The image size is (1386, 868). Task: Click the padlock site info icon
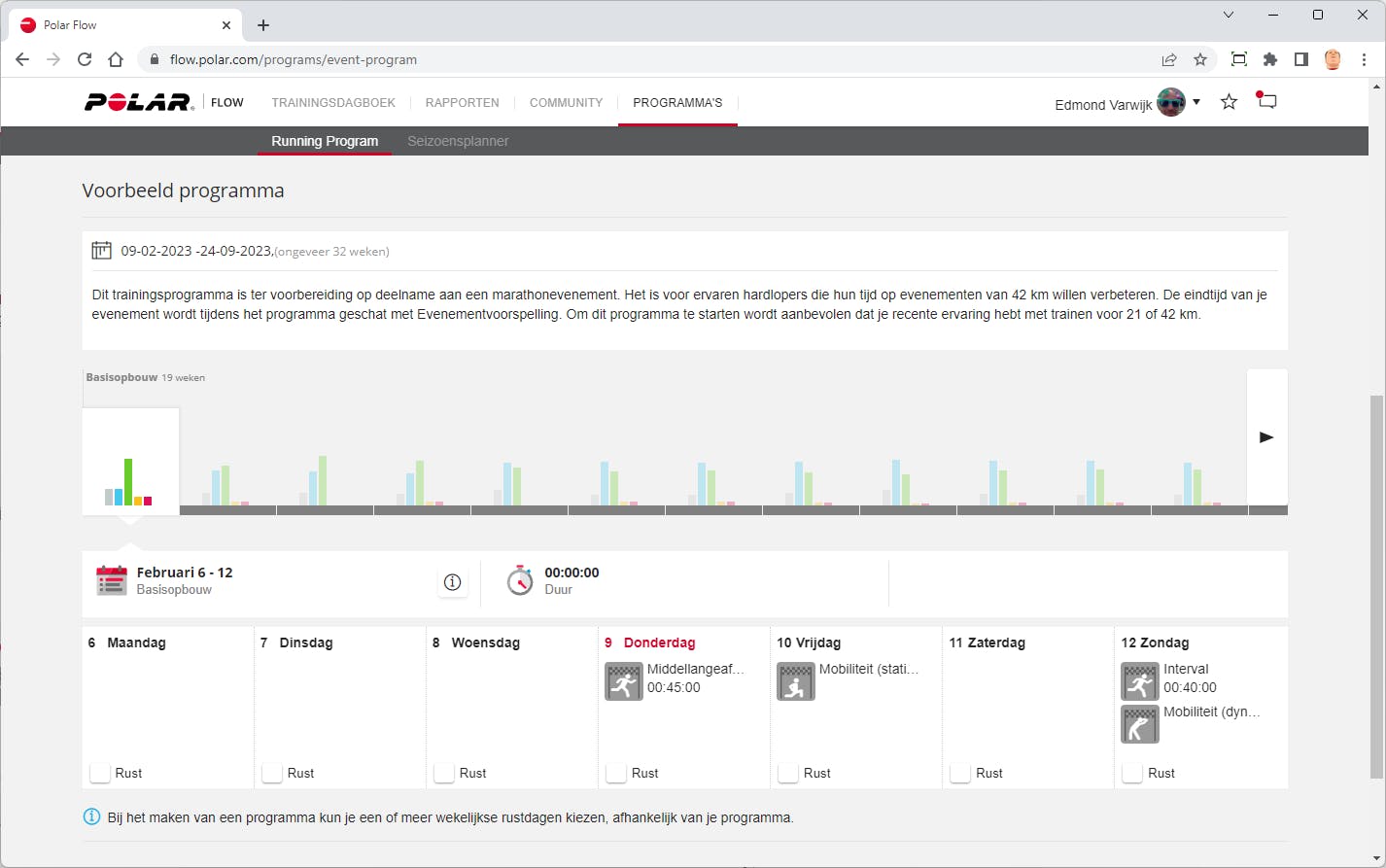pyautogui.click(x=154, y=59)
